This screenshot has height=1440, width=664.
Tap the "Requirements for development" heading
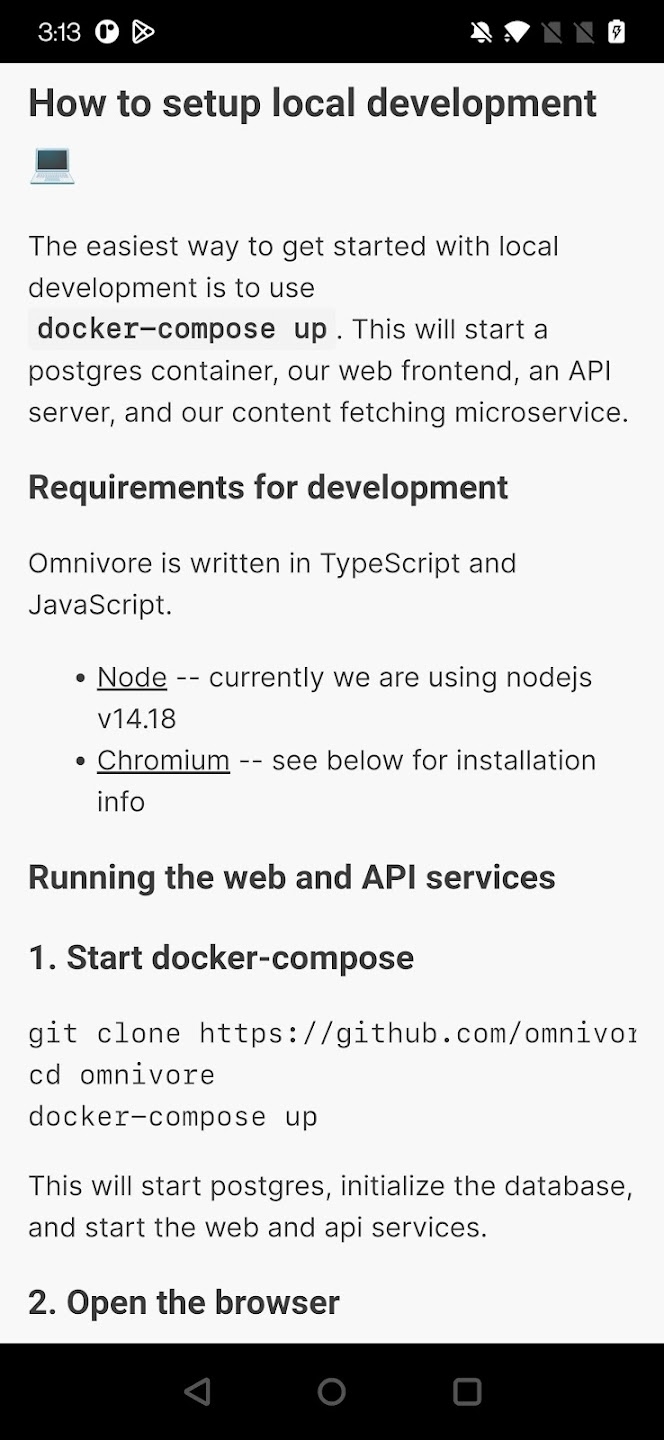pos(268,487)
